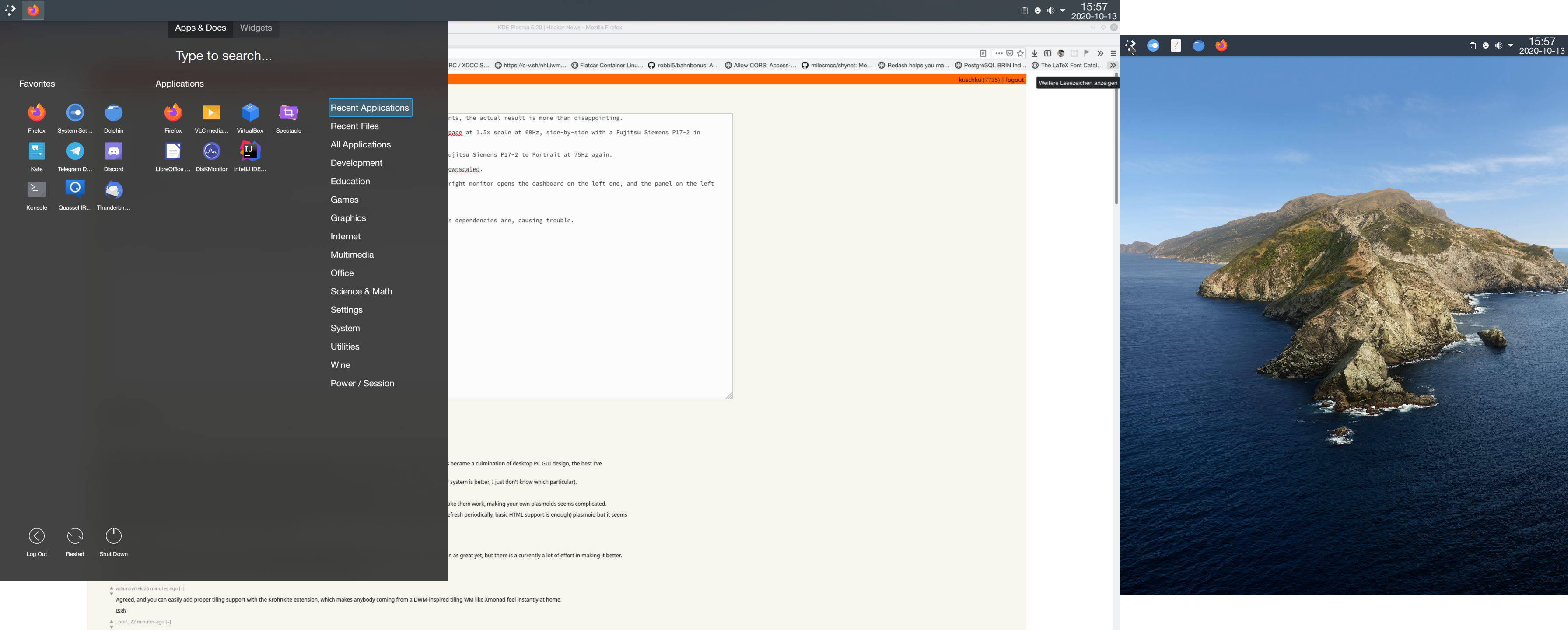Open the Development category
This screenshot has width=1568, height=630.
pyautogui.click(x=356, y=163)
